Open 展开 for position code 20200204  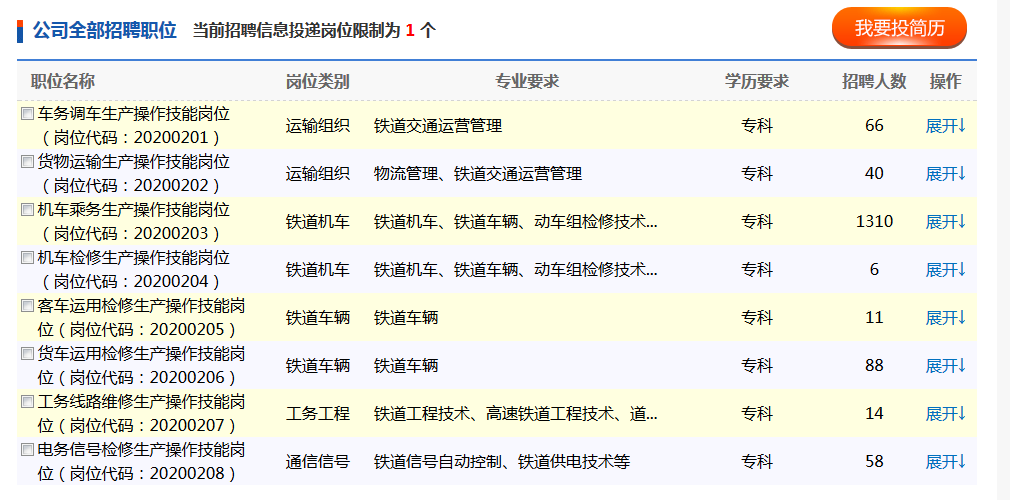(945, 270)
